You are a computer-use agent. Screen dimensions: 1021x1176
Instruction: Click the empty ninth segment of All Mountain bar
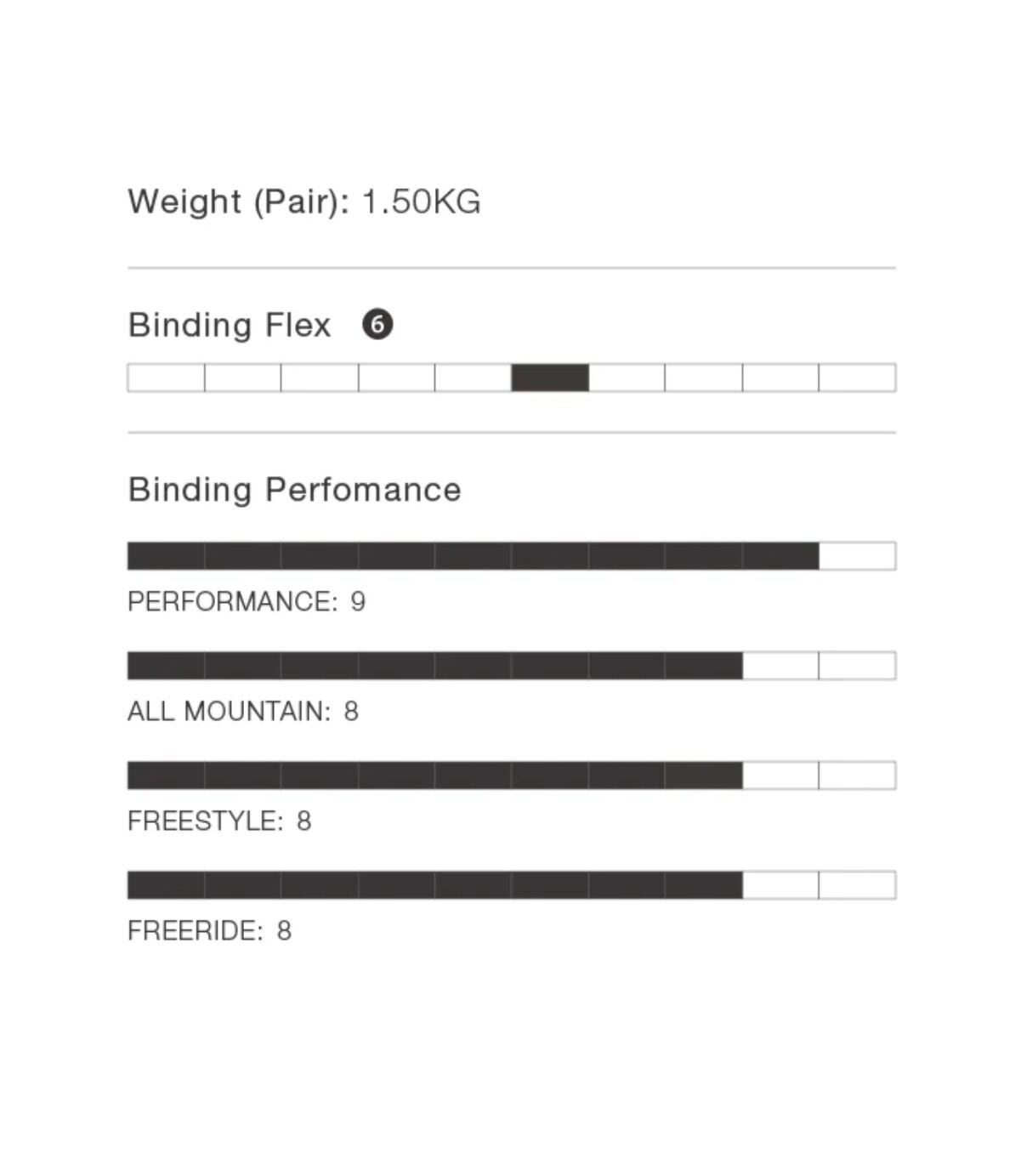pyautogui.click(x=781, y=666)
